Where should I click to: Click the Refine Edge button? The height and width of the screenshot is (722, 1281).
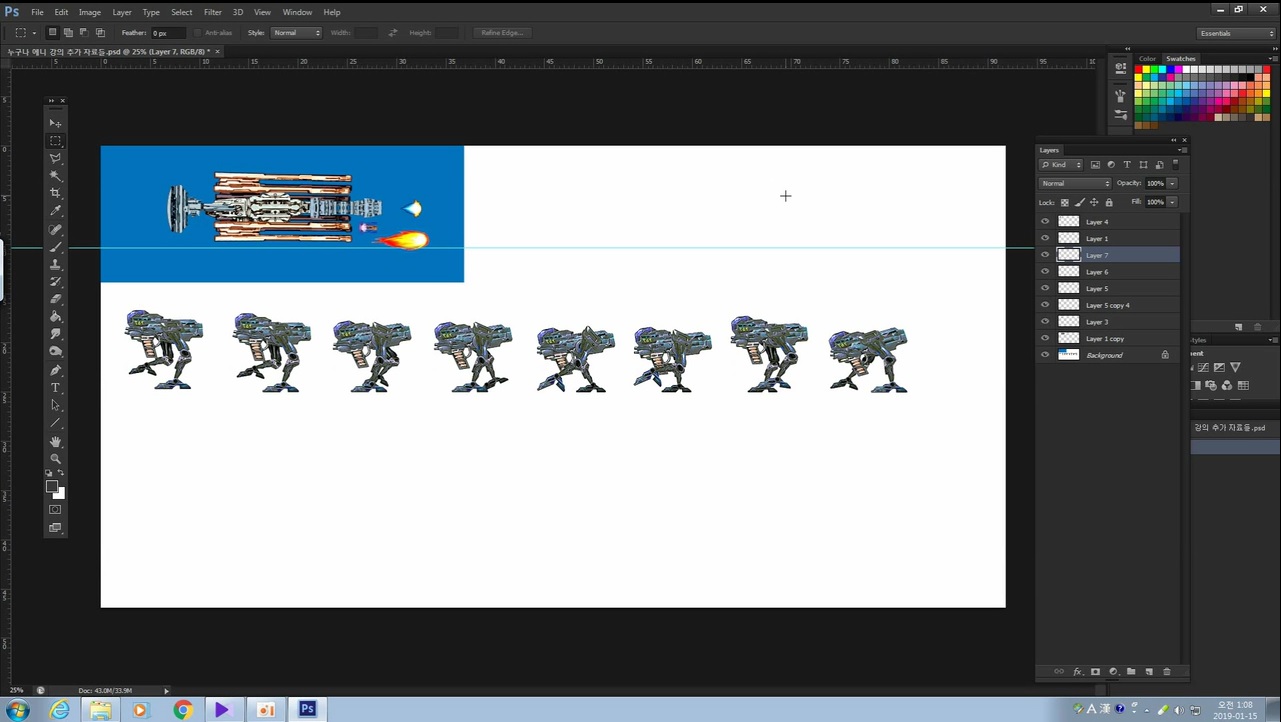pyautogui.click(x=502, y=33)
